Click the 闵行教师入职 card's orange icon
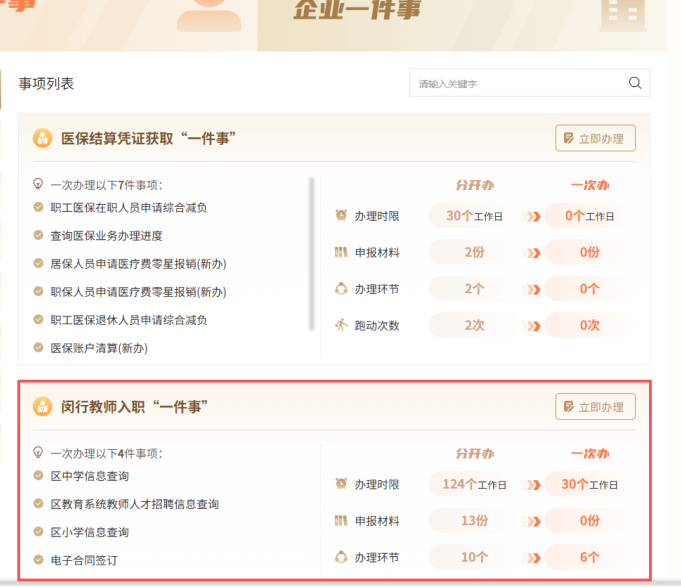The width and height of the screenshot is (681, 587). pos(42,406)
